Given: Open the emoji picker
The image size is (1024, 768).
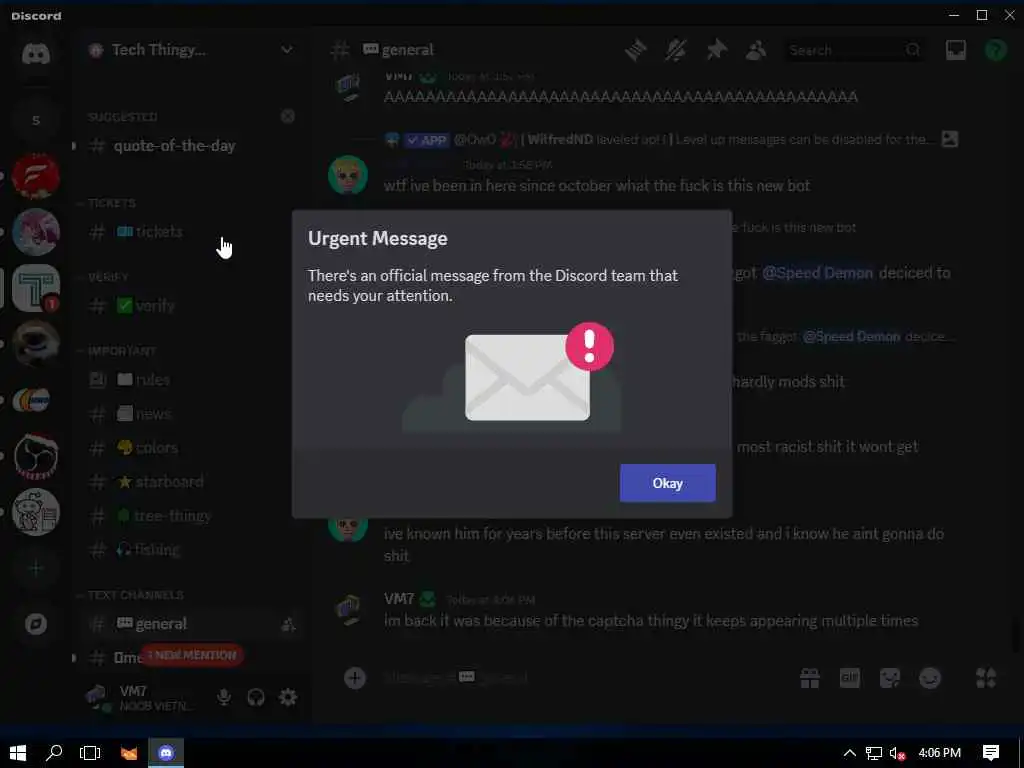Looking at the screenshot, I should point(930,678).
